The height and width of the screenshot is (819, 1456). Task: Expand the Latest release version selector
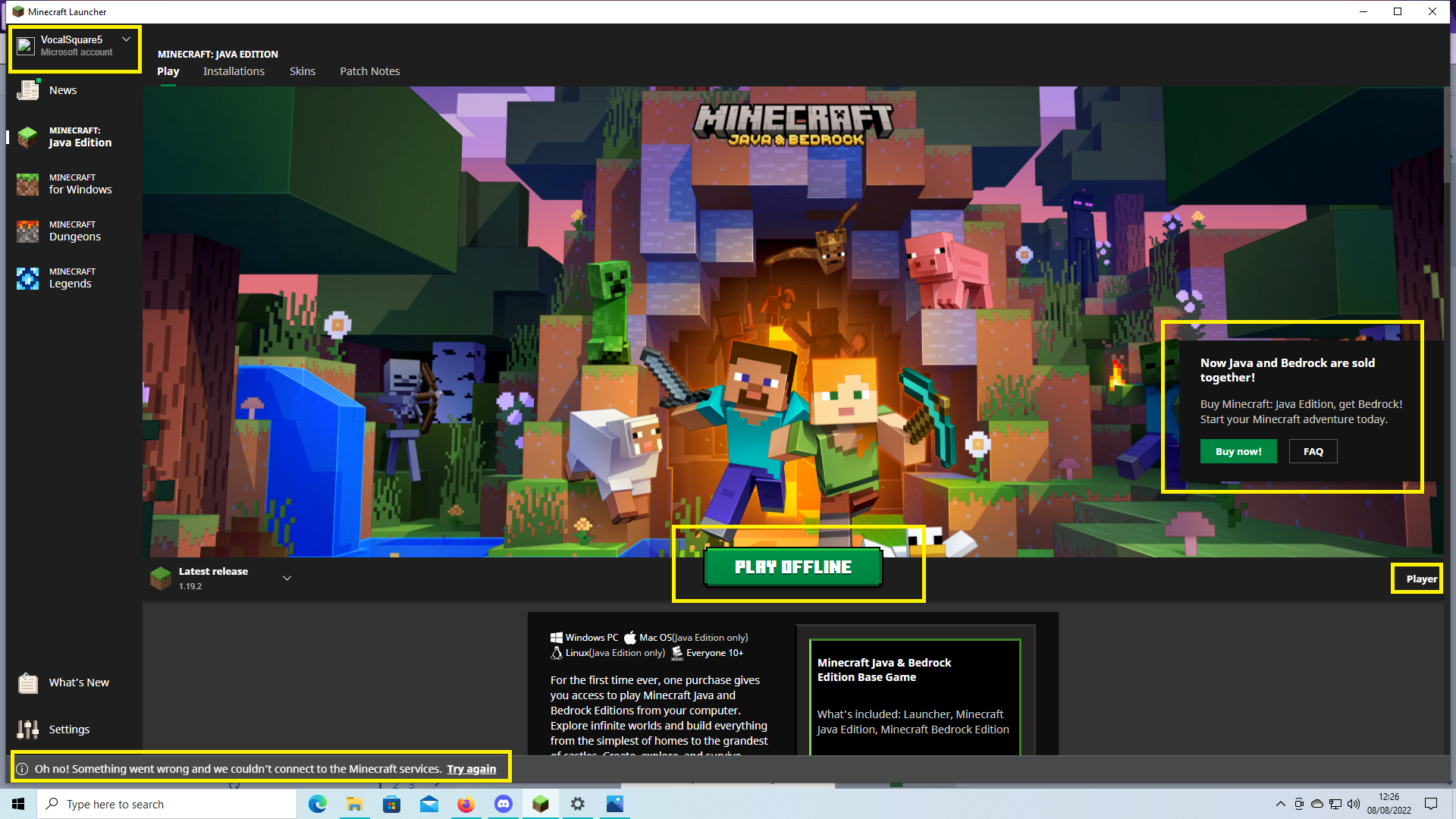[287, 578]
